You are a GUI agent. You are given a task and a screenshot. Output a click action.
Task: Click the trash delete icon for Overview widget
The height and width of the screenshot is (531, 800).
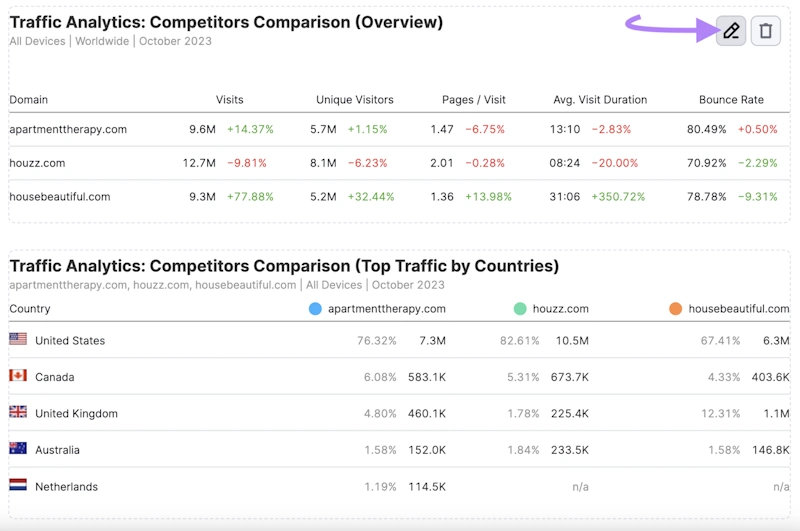(x=765, y=31)
